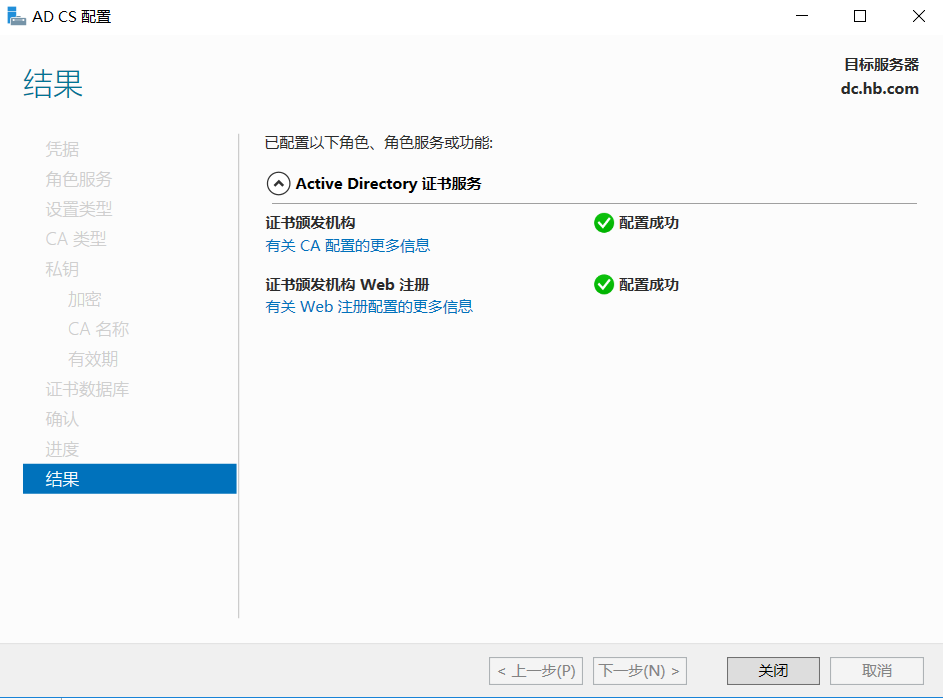
Task: Select 进度 step in sidebar
Action: coord(62,449)
